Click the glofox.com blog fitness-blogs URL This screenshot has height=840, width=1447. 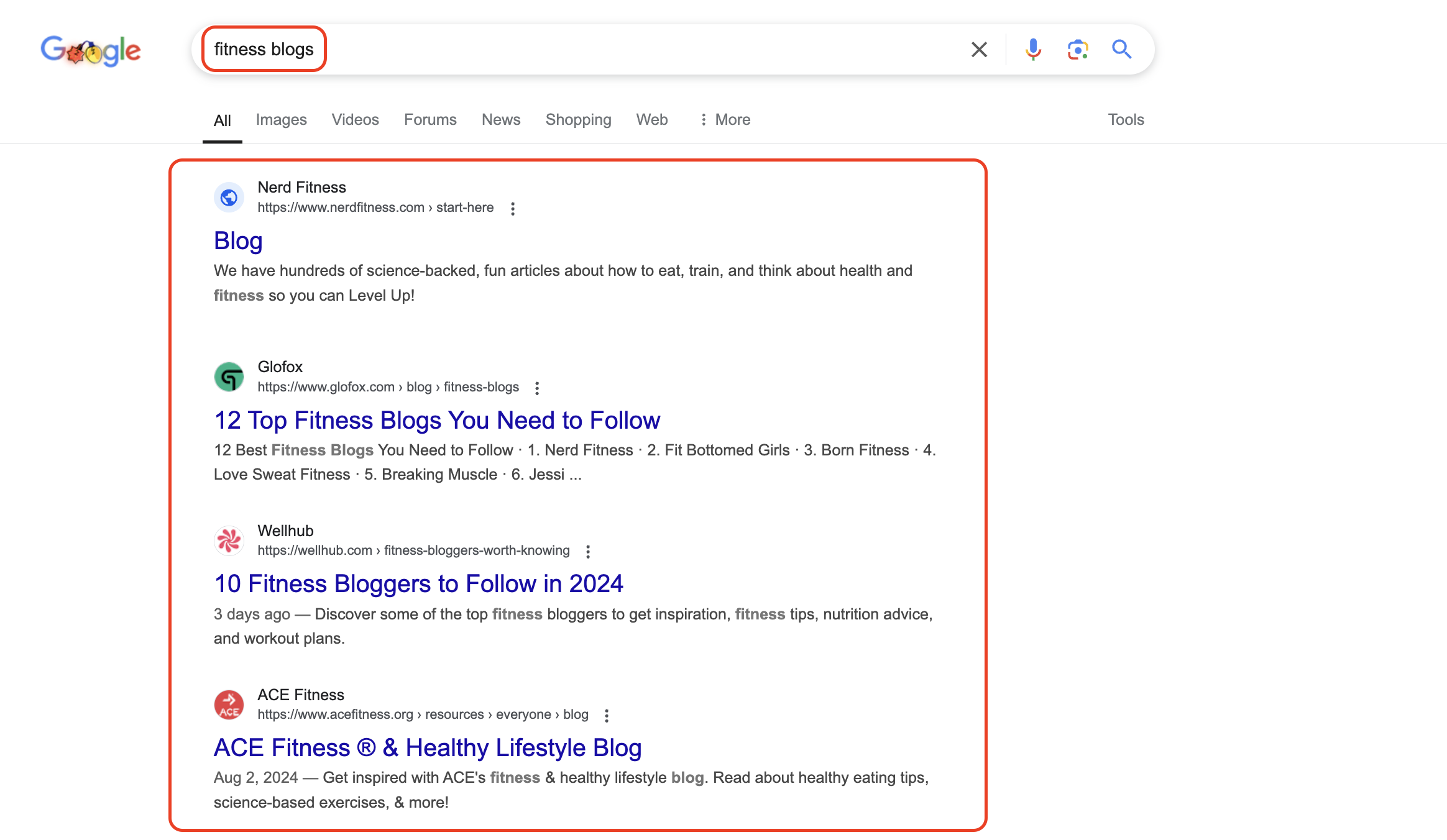[x=388, y=387]
